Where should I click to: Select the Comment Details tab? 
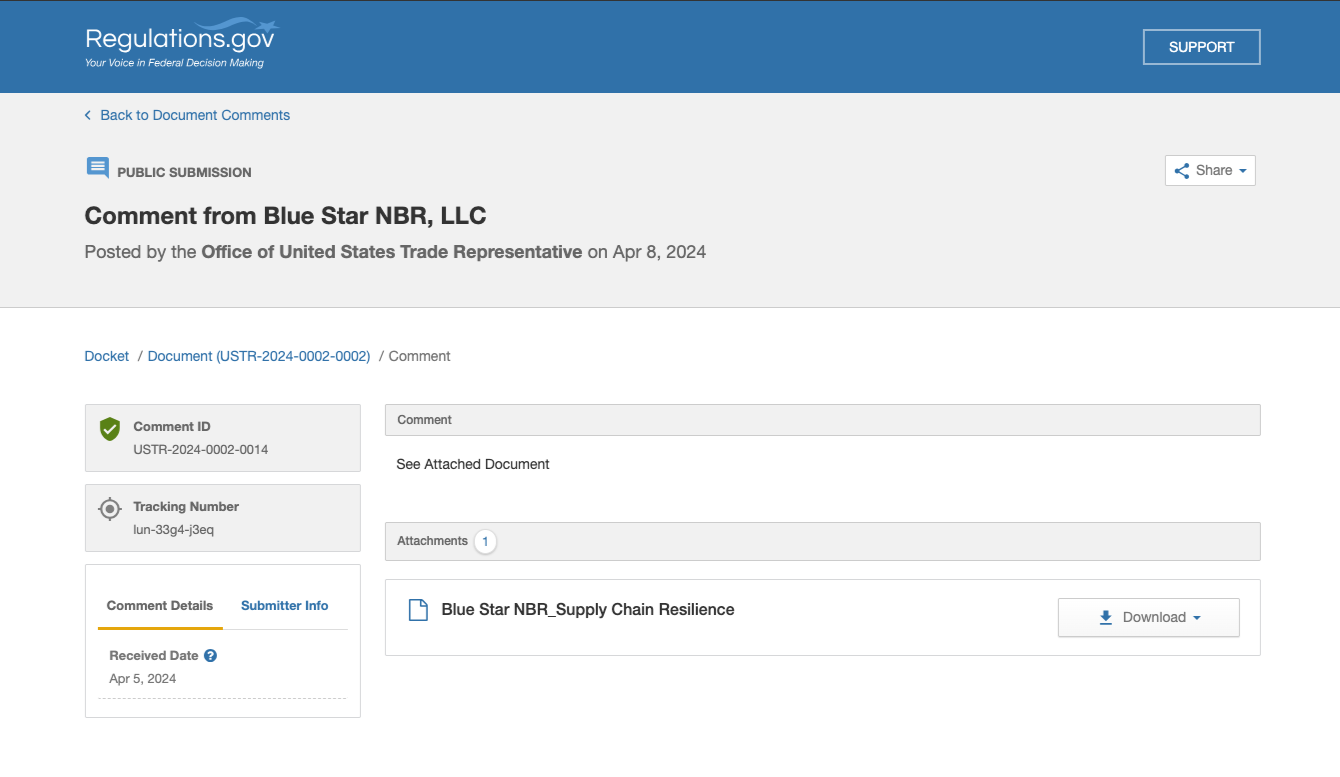[160, 605]
